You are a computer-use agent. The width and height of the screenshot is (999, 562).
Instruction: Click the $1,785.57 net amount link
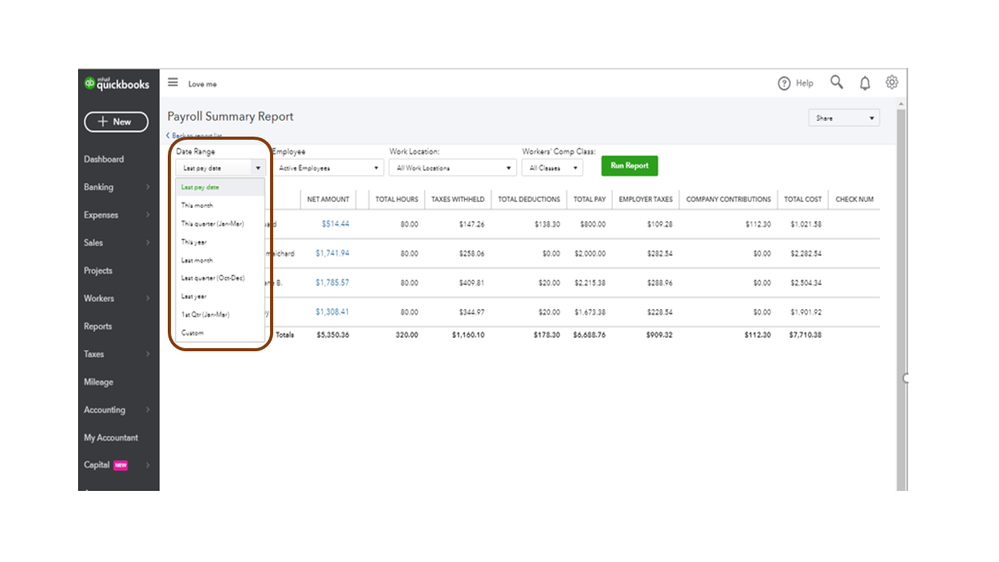pyautogui.click(x=332, y=283)
